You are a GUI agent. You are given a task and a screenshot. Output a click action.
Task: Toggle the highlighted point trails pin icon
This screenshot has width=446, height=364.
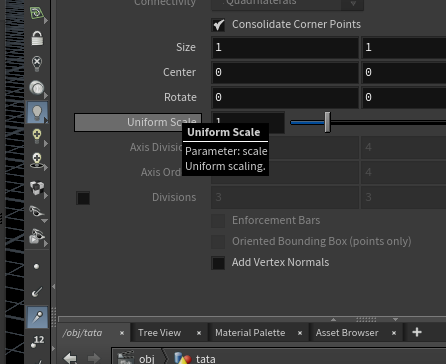coord(37,317)
